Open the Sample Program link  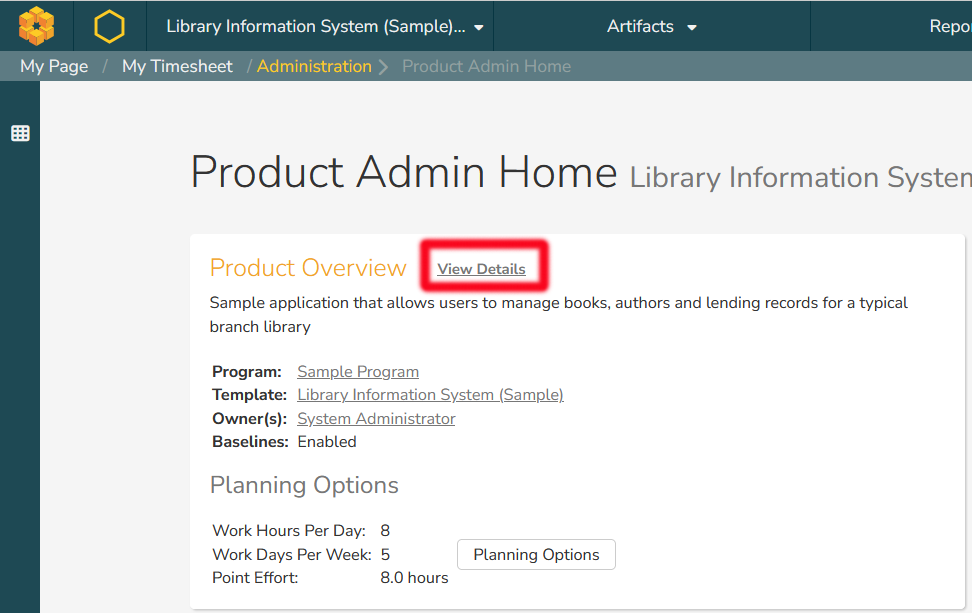click(358, 372)
